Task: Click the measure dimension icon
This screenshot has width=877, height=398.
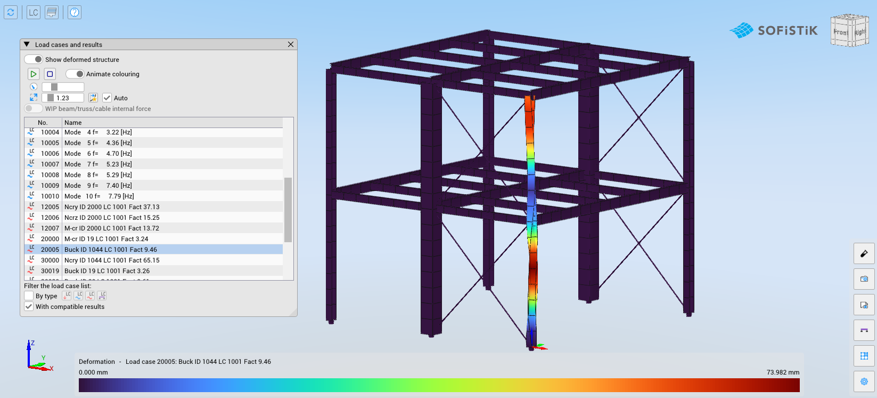Action: point(864,330)
